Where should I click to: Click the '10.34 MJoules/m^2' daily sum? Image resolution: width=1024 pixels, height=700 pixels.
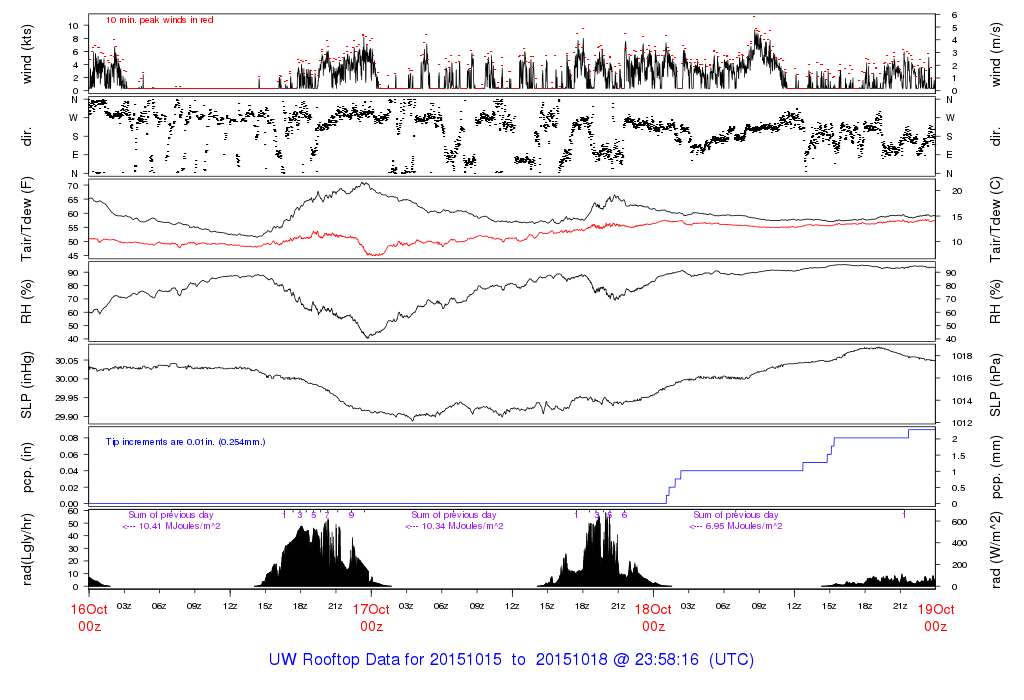coord(462,526)
